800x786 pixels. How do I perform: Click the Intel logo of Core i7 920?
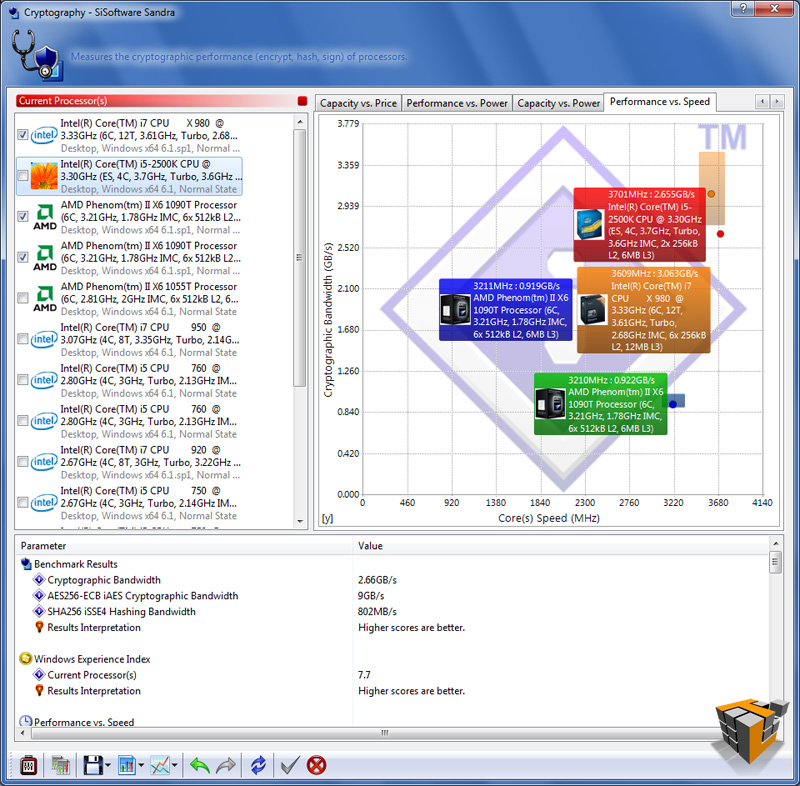point(44,462)
